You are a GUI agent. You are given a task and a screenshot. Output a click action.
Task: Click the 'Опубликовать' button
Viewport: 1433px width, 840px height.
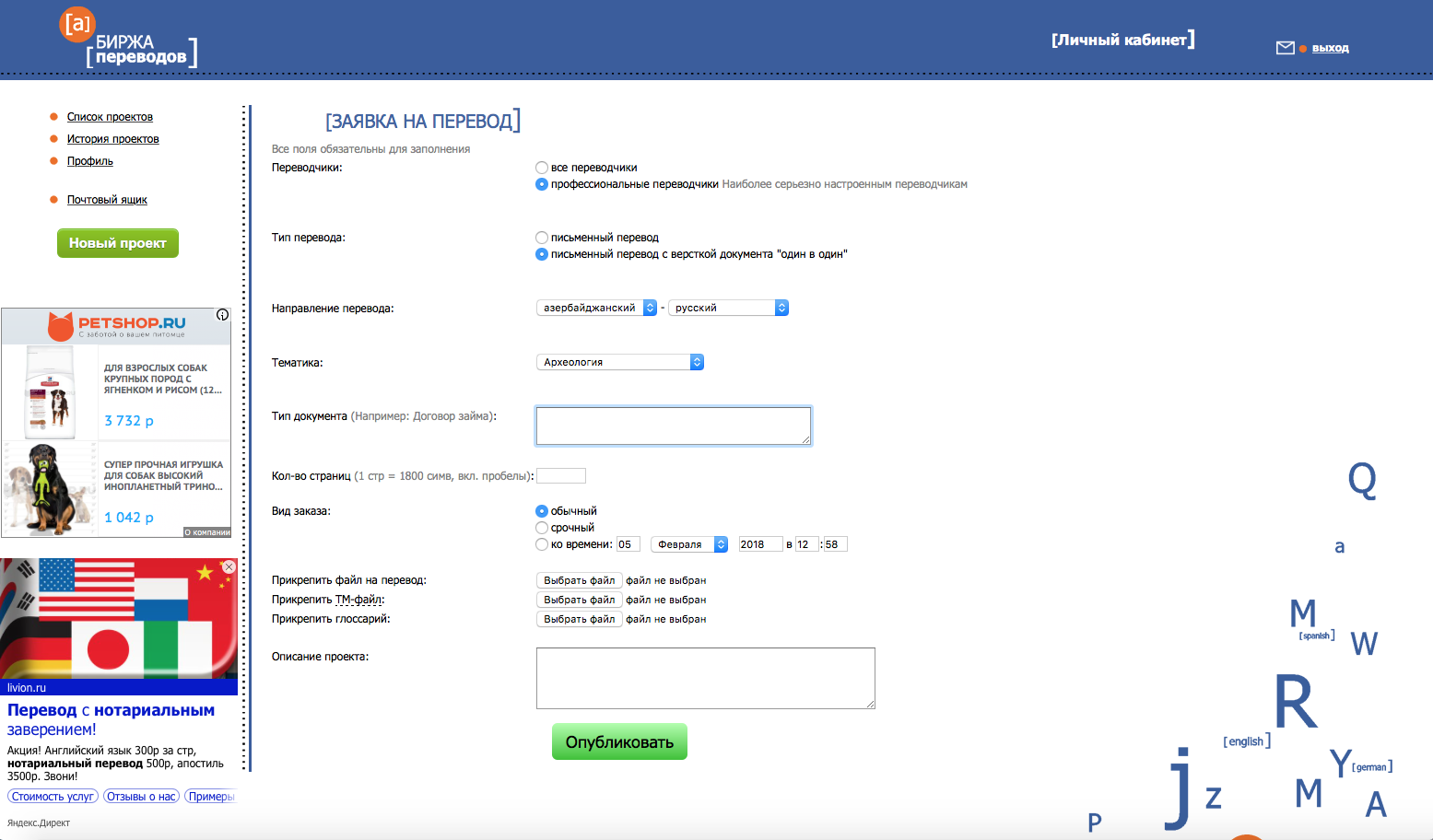tap(619, 741)
